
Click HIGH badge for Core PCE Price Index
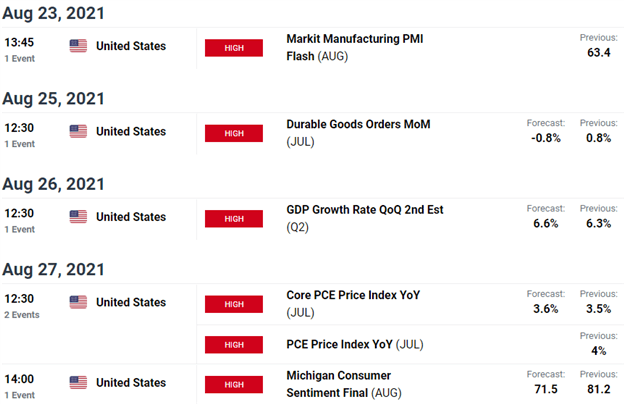pyautogui.click(x=233, y=303)
